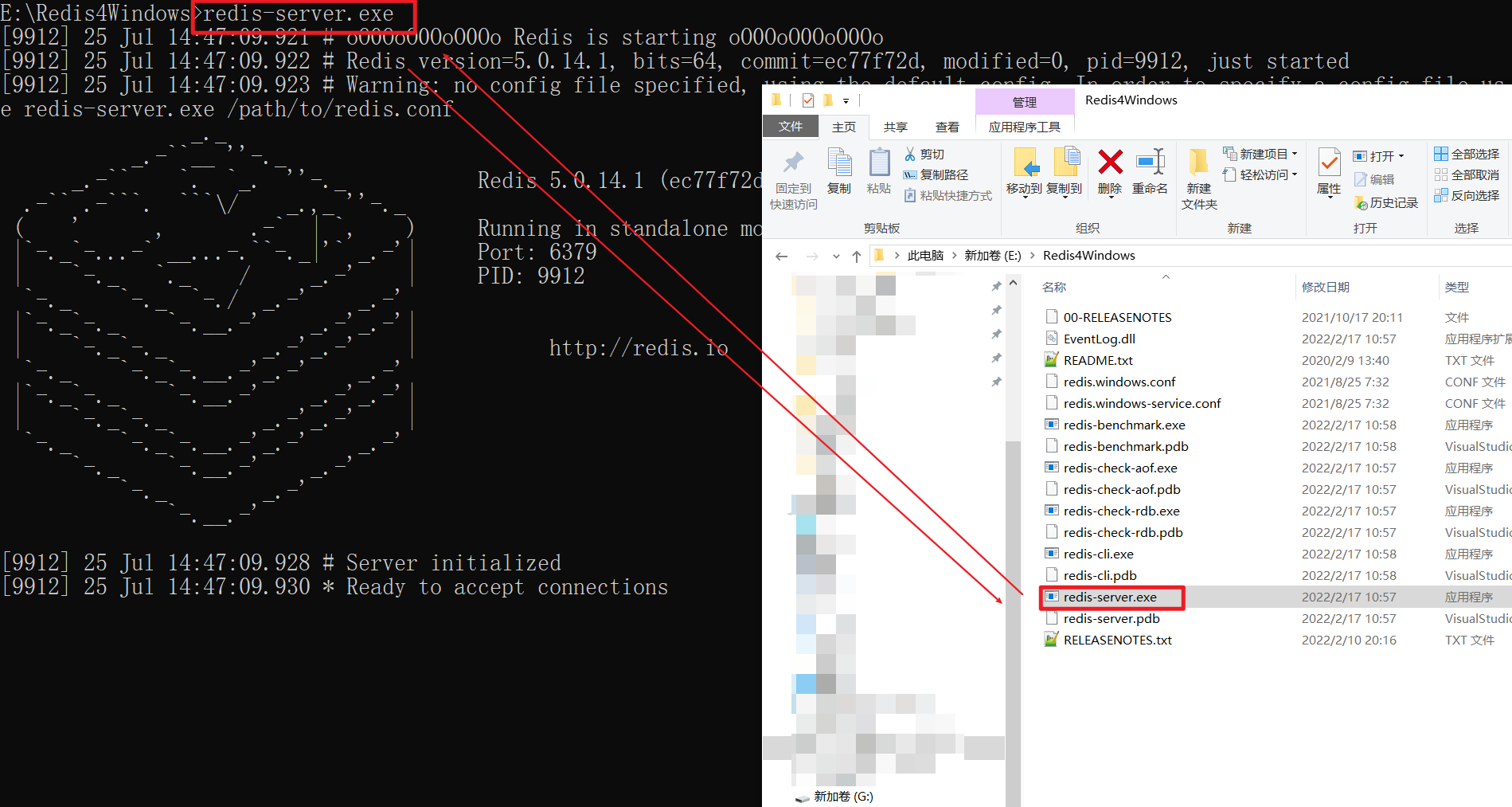
Task: Switch to the 主页 (Home) tab
Action: pos(844,127)
